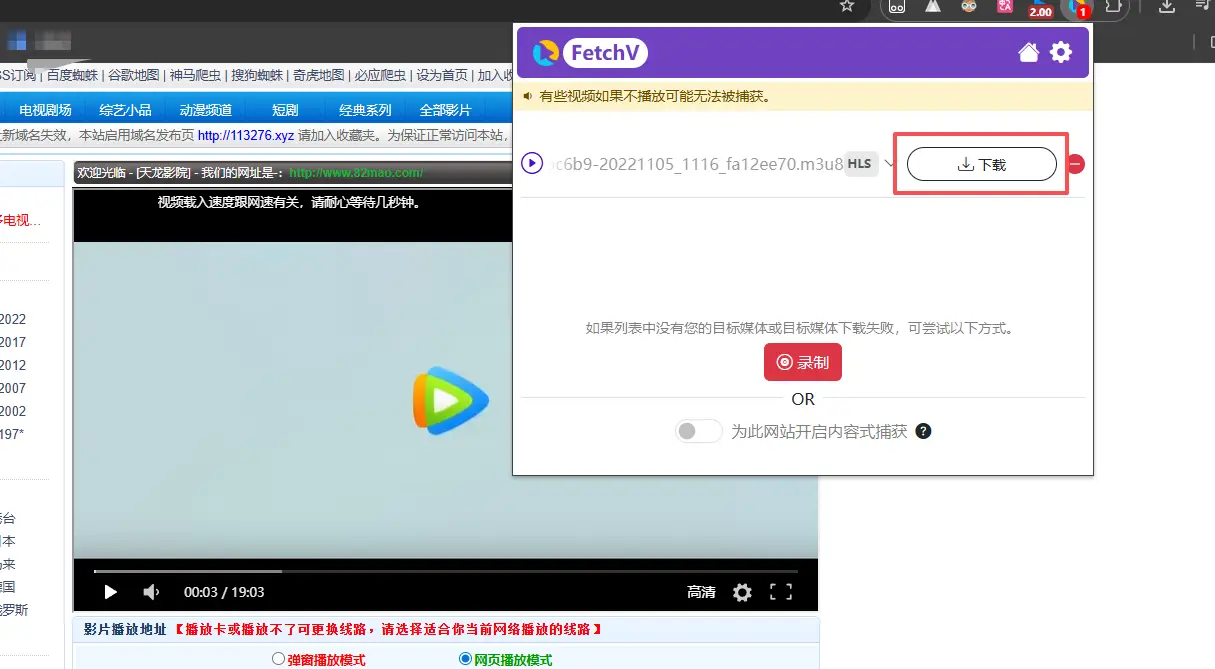Preview the captured m3u8 video
This screenshot has height=669, width=1215.
point(532,163)
